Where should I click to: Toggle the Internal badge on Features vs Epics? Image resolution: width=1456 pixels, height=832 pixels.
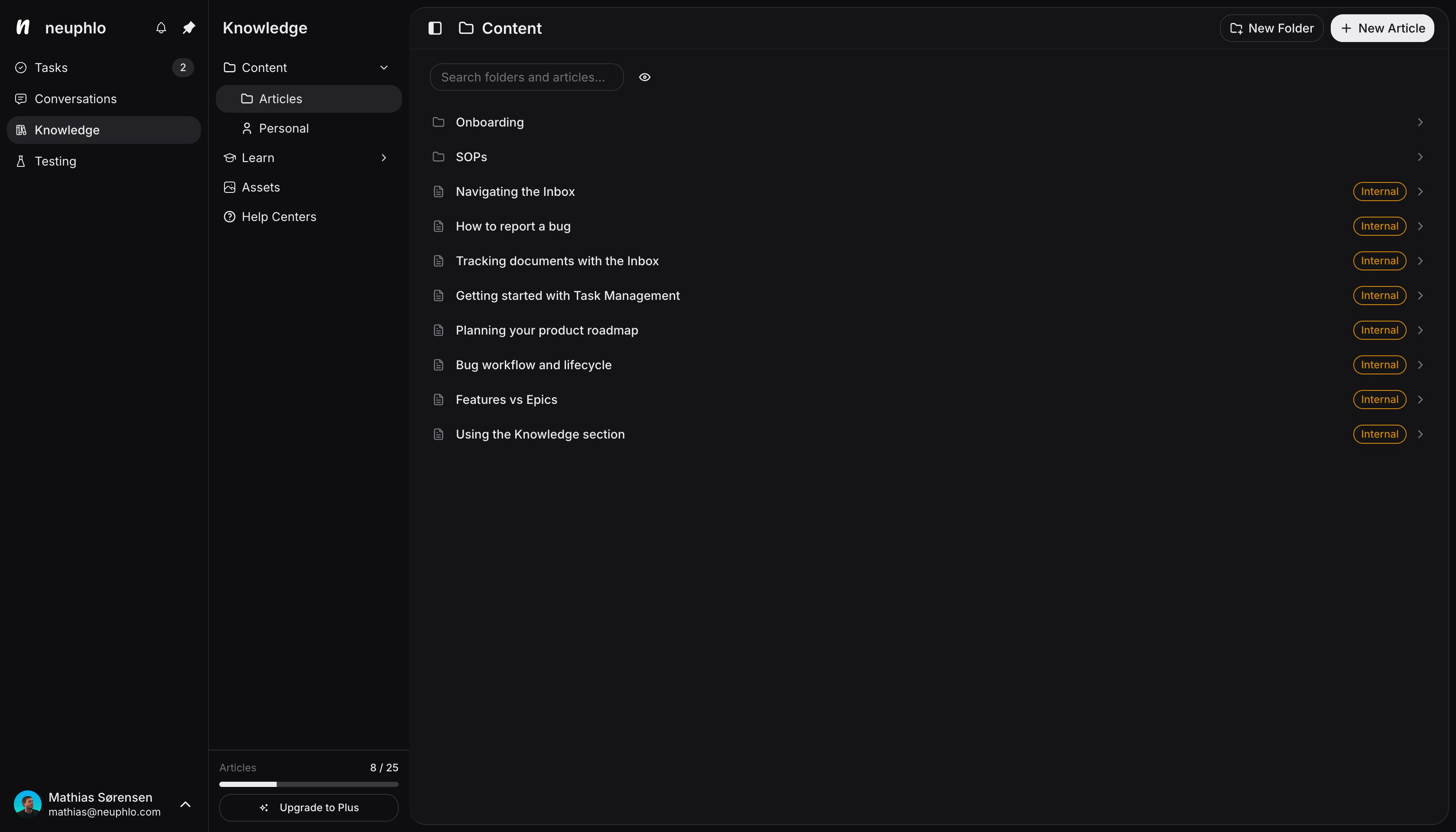pos(1379,400)
